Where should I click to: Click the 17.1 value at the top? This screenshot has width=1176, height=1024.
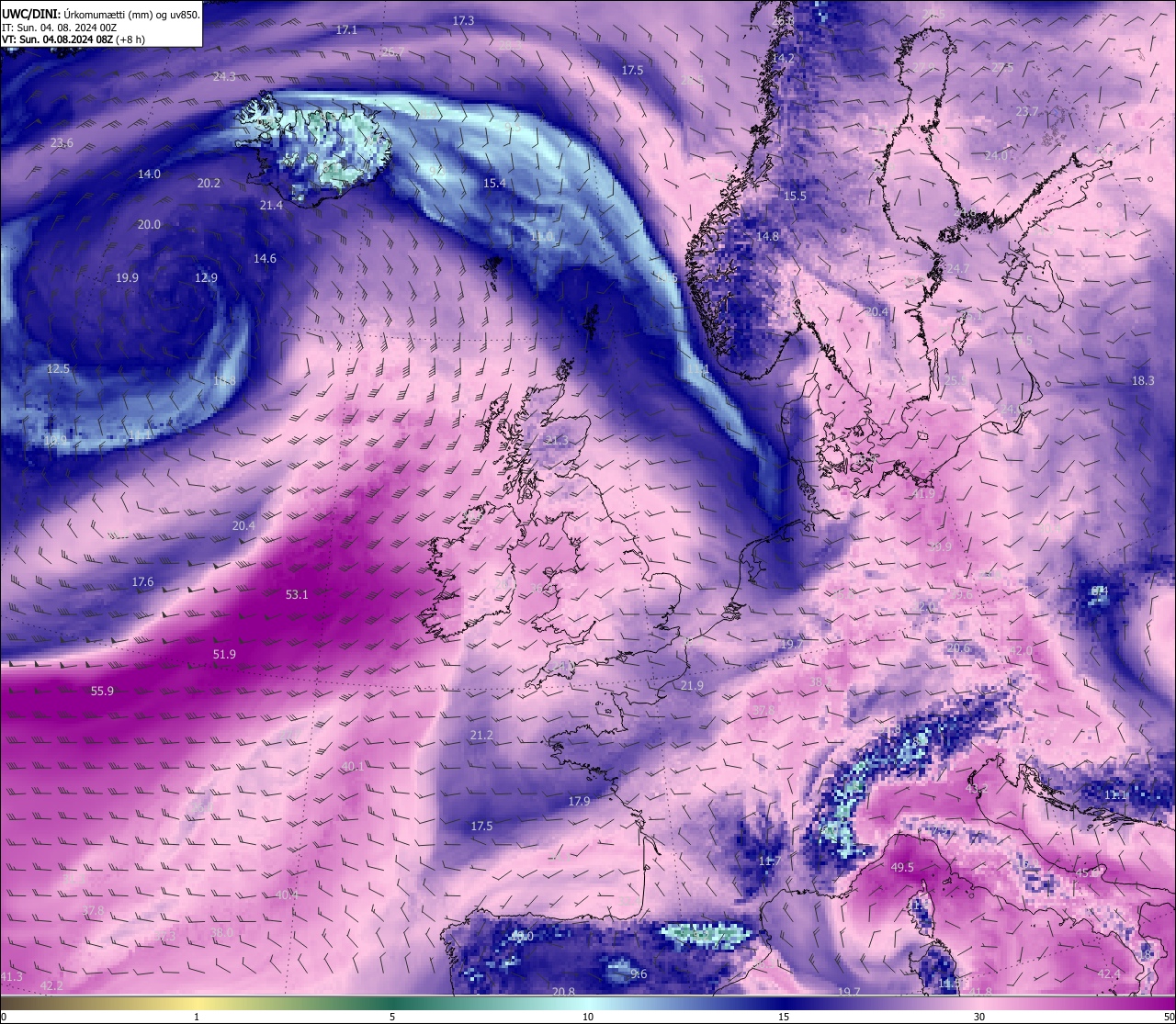pyautogui.click(x=346, y=29)
